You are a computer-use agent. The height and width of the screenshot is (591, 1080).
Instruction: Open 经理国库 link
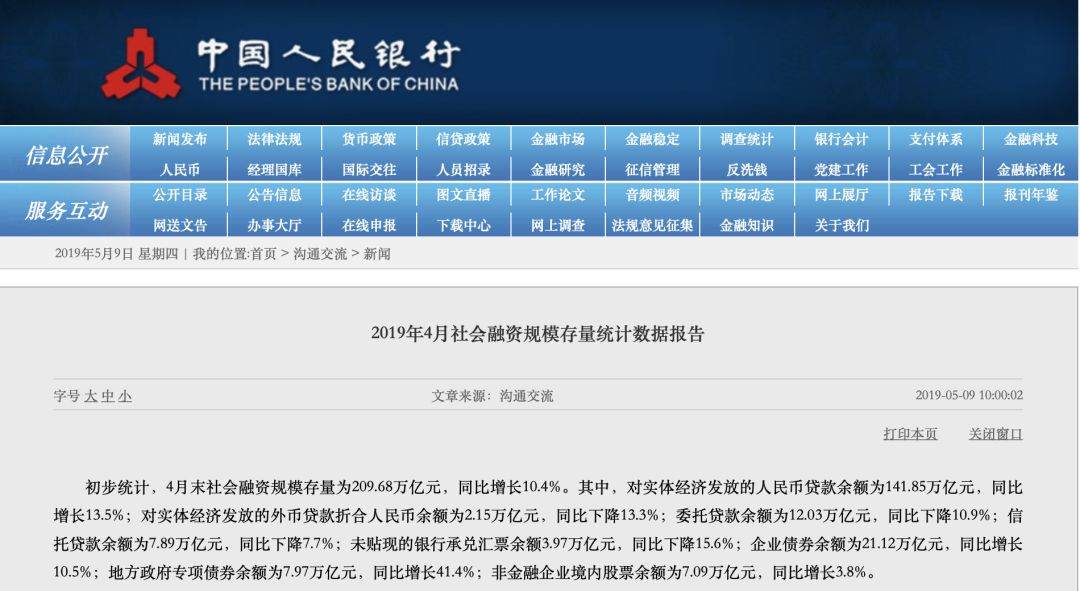point(274,169)
